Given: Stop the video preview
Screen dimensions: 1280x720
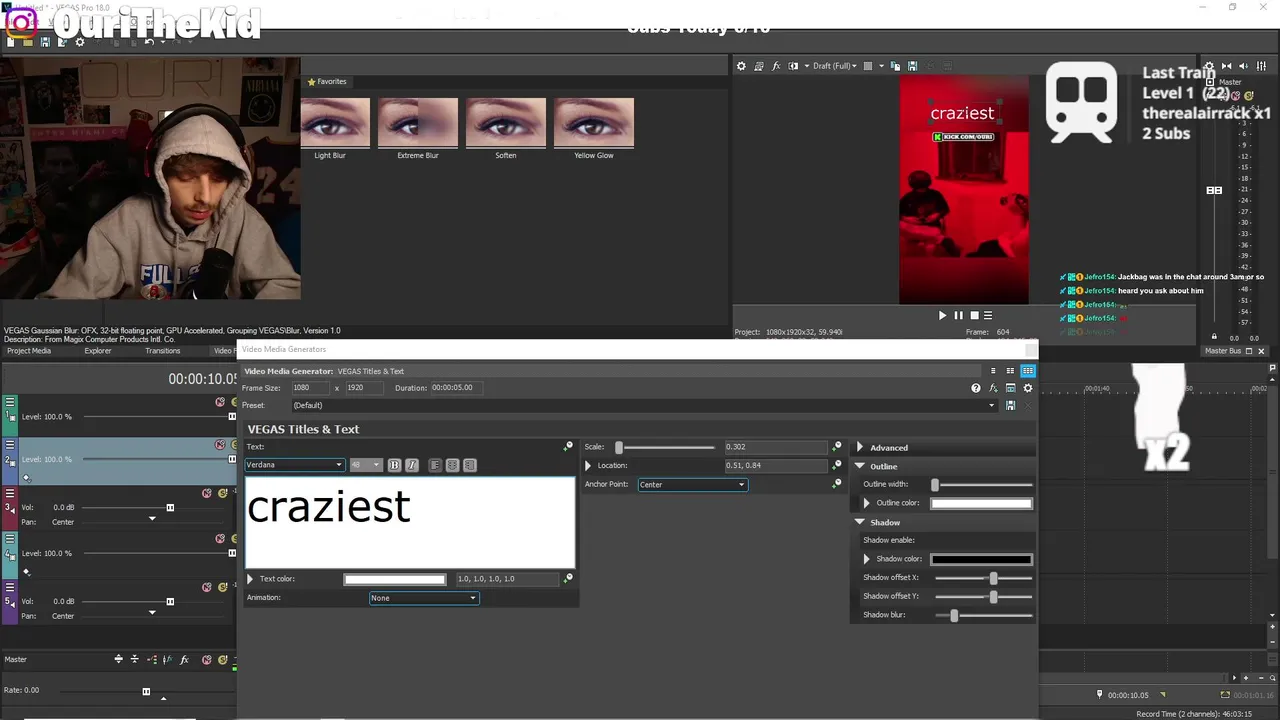Looking at the screenshot, I should click(974, 315).
